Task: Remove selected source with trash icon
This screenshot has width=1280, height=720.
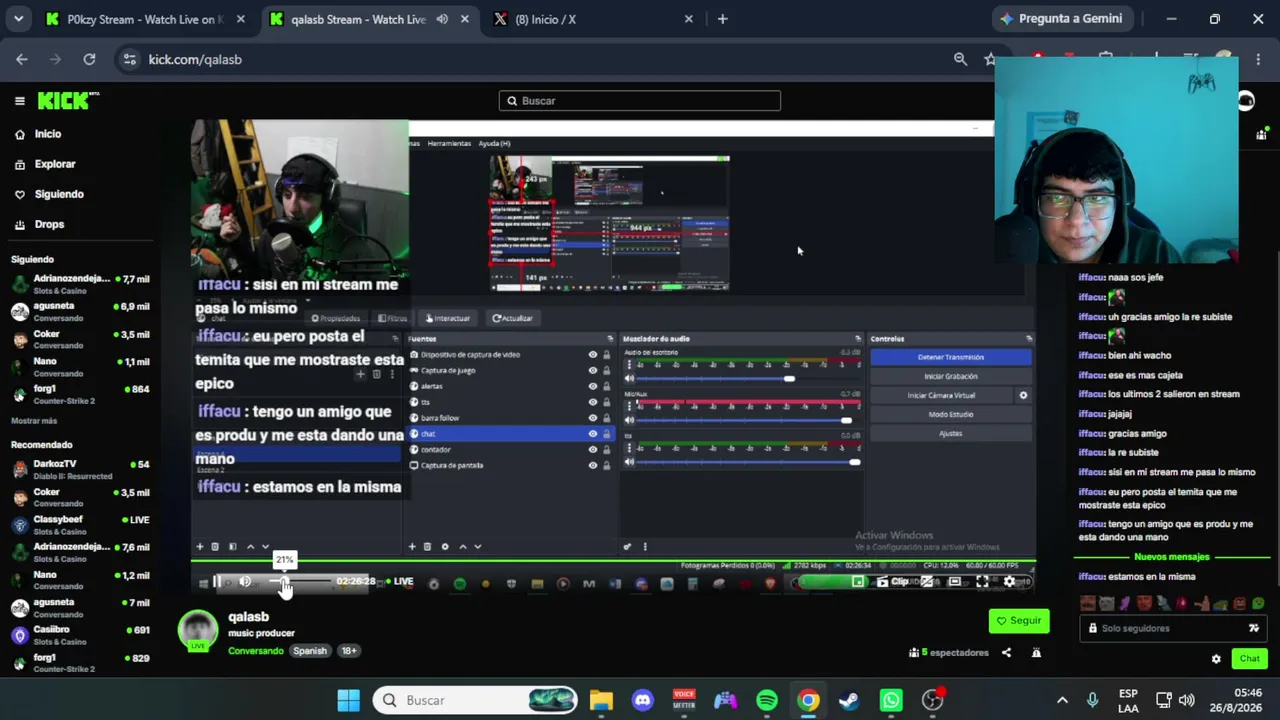Action: (x=428, y=547)
